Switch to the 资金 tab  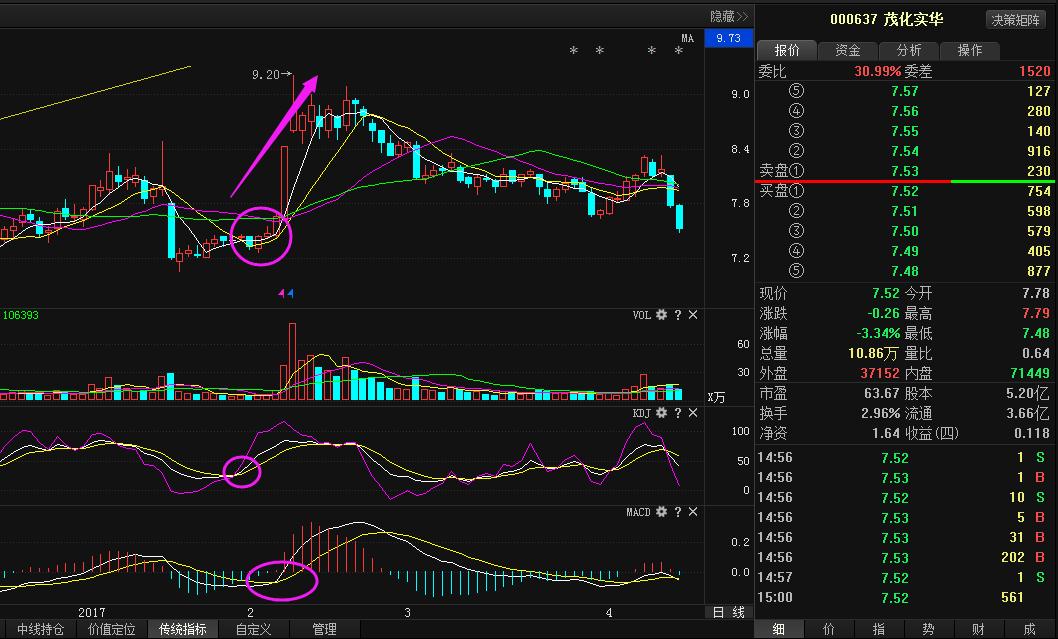coord(847,50)
